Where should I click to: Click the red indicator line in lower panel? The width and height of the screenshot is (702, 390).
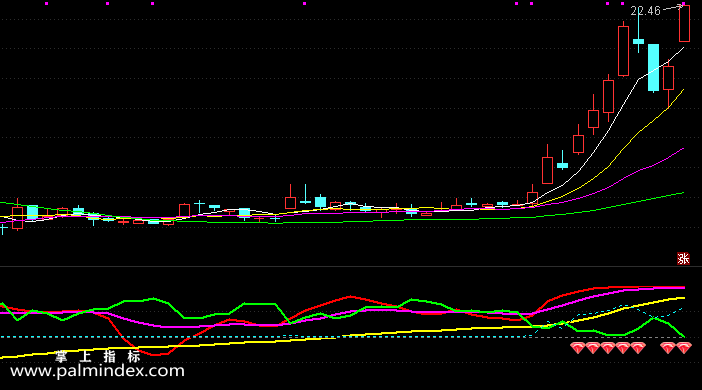(x=349, y=297)
